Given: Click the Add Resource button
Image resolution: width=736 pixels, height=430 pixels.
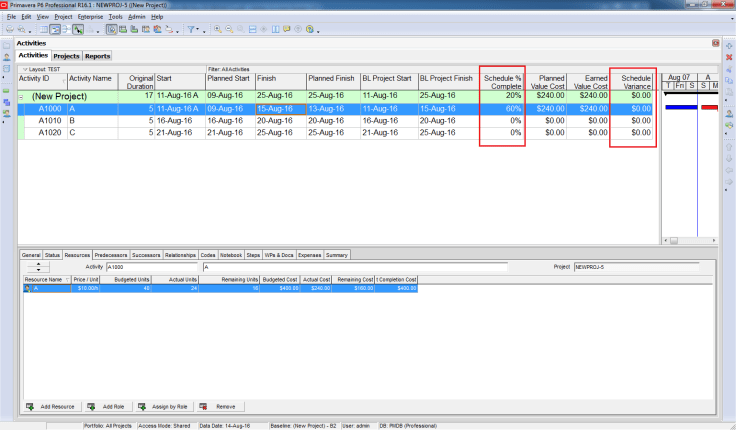Looking at the screenshot, I should (x=52, y=407).
